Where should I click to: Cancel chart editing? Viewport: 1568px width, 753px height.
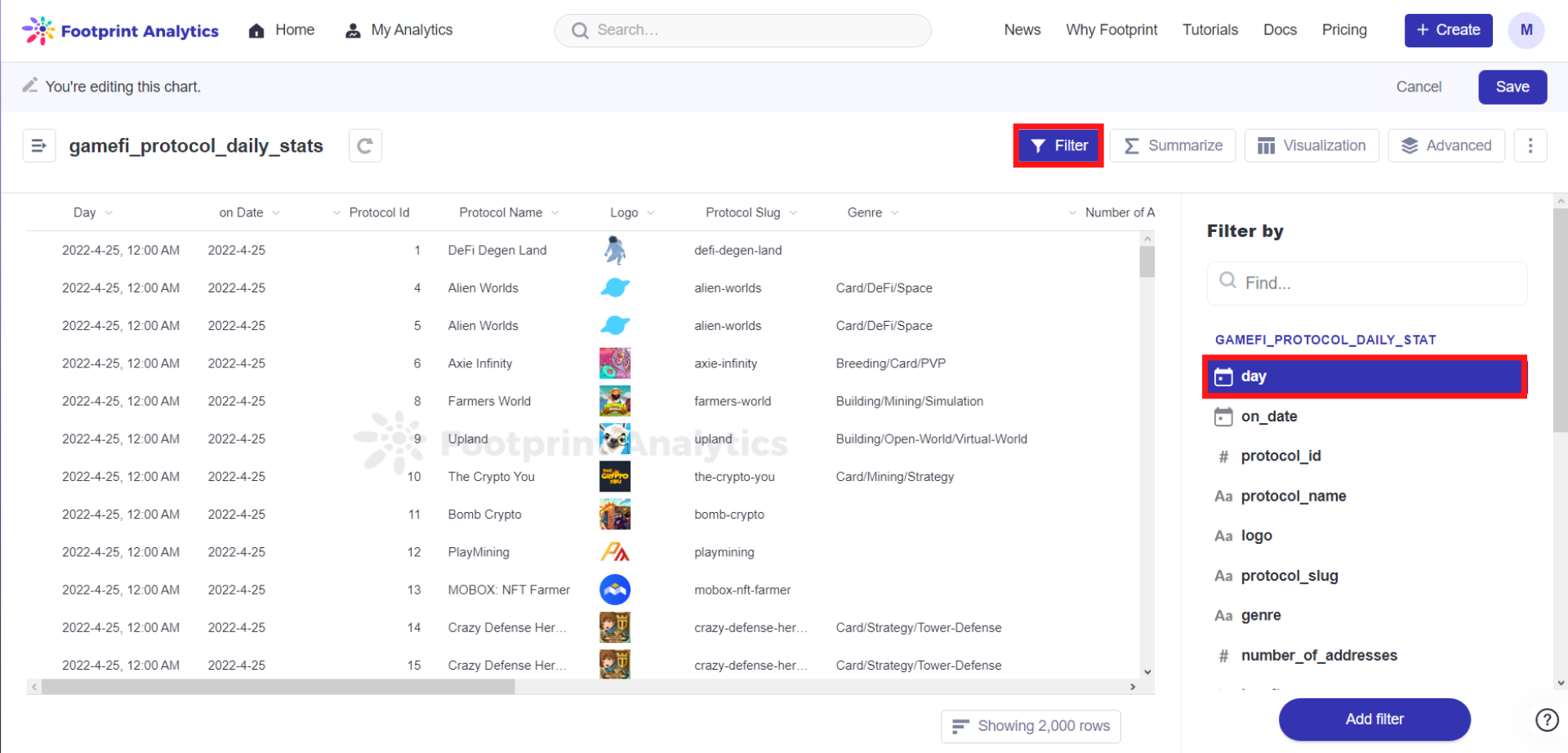[1419, 87]
